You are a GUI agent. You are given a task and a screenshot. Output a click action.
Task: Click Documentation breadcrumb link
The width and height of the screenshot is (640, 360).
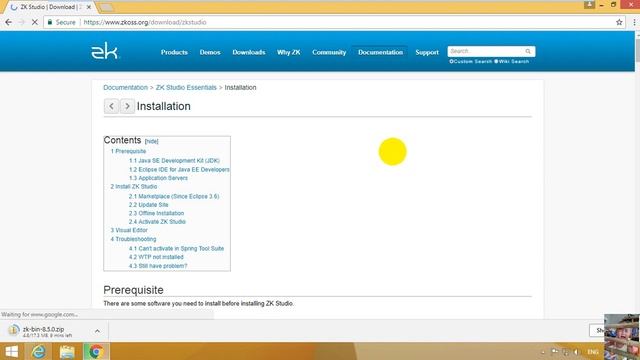coord(125,87)
